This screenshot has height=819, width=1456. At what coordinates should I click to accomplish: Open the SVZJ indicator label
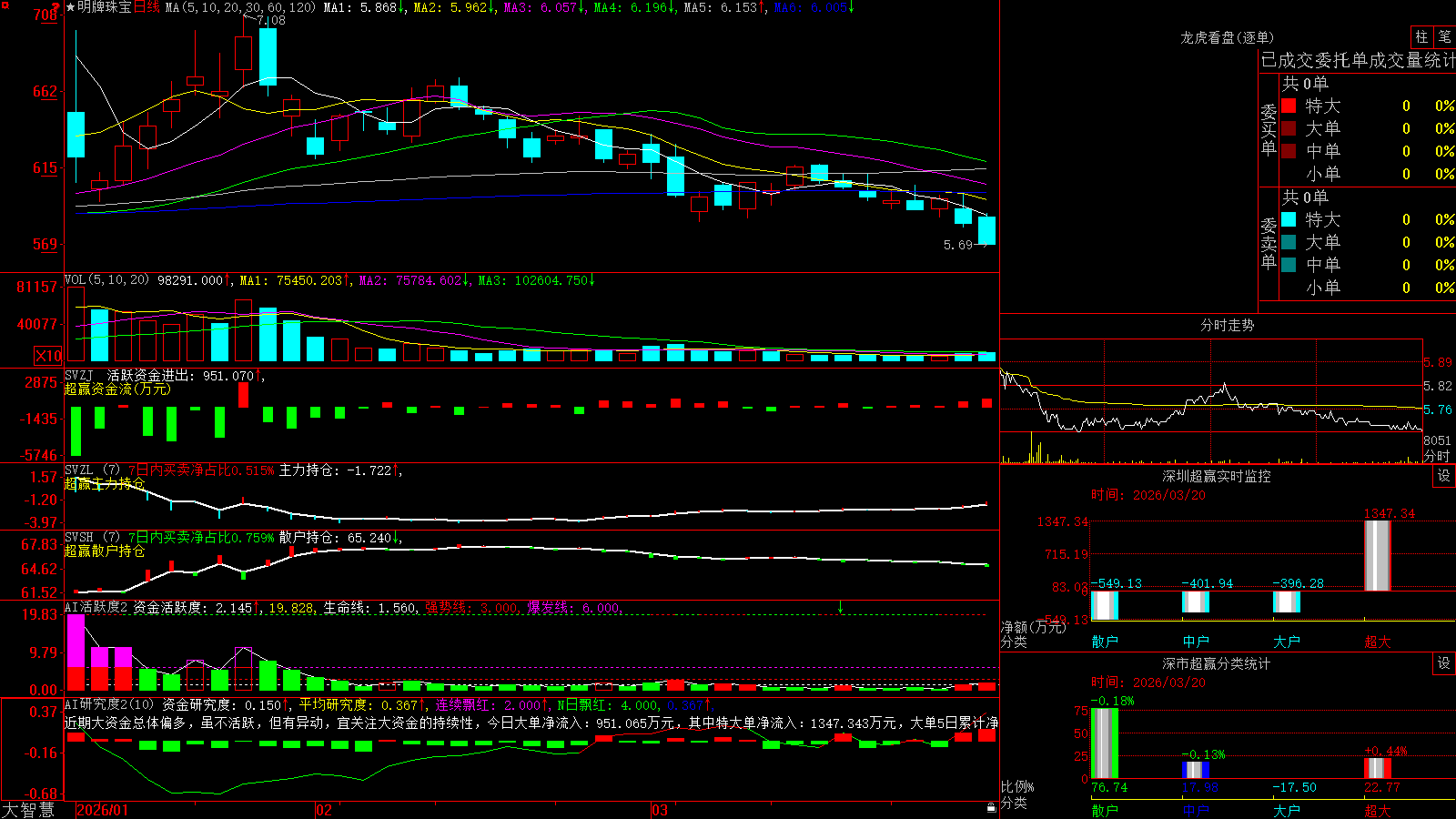(78, 376)
